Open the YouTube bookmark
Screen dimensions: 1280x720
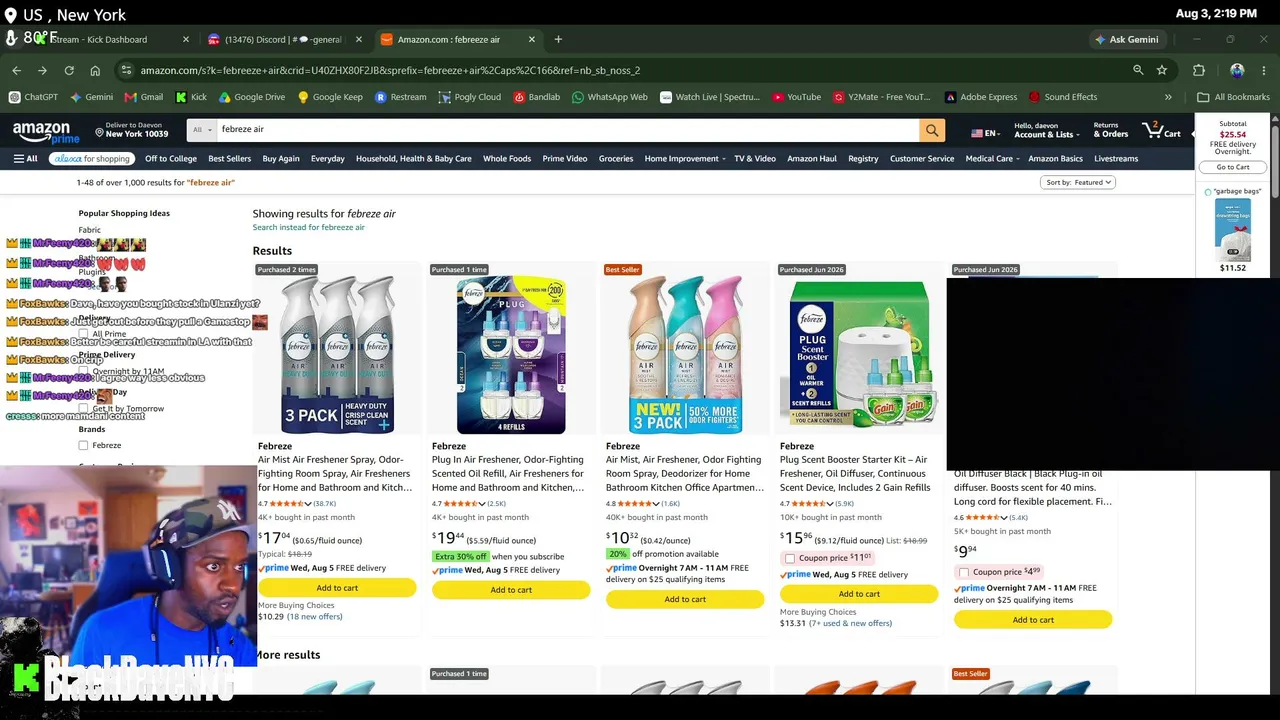click(797, 97)
